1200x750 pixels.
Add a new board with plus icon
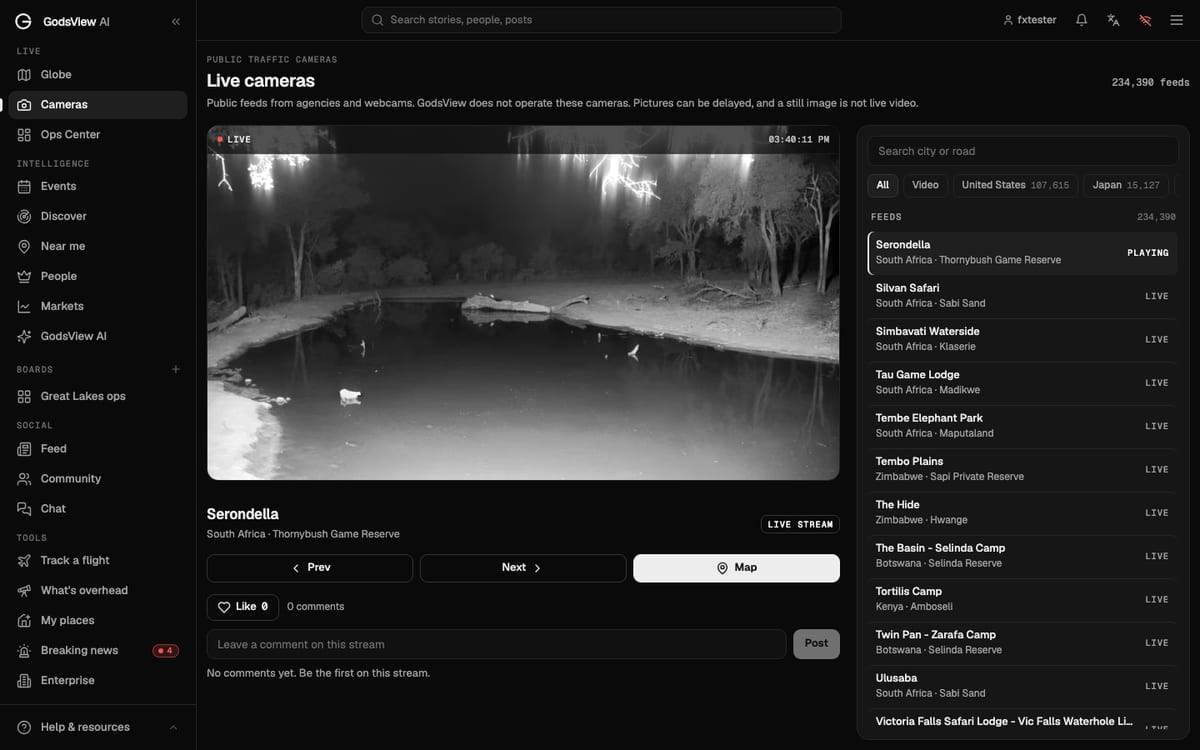tap(176, 369)
